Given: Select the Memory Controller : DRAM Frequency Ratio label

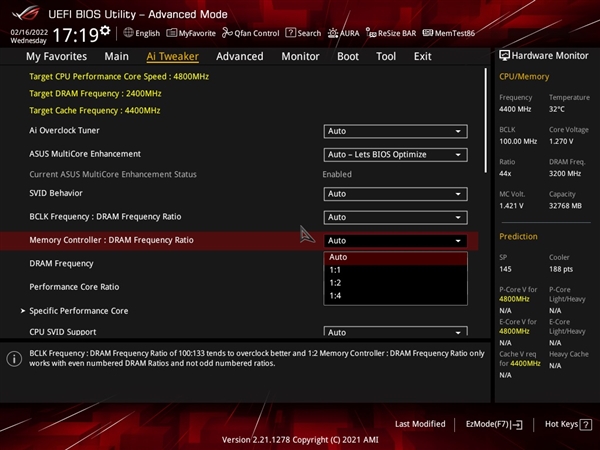Looking at the screenshot, I should coord(111,240).
